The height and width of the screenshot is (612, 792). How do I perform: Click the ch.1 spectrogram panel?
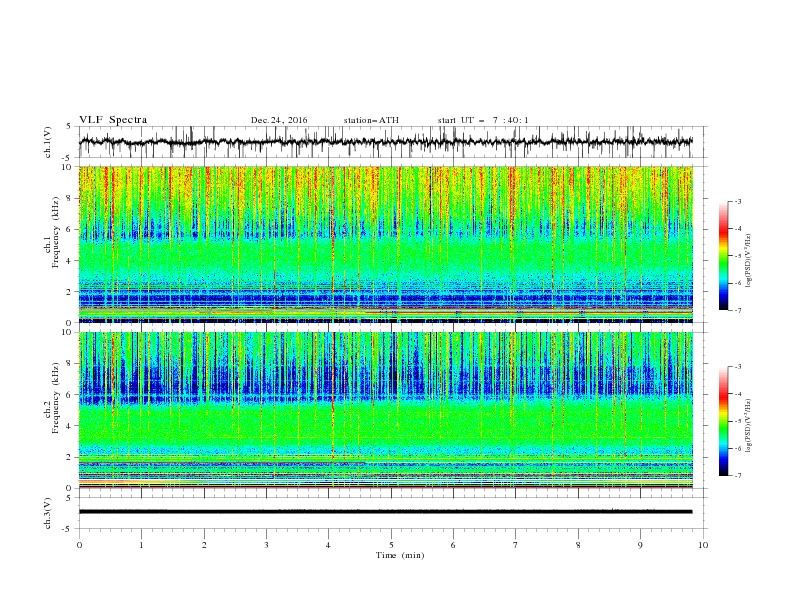click(385, 244)
